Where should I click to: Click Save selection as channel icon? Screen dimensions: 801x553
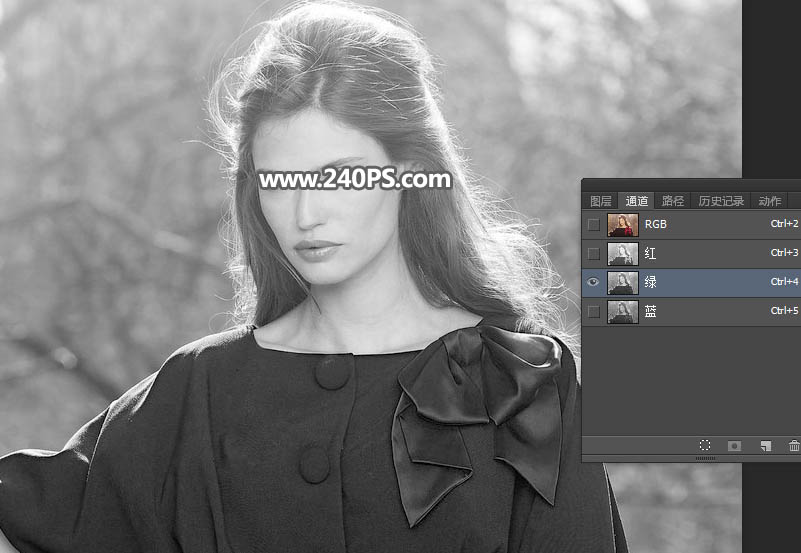(x=735, y=446)
